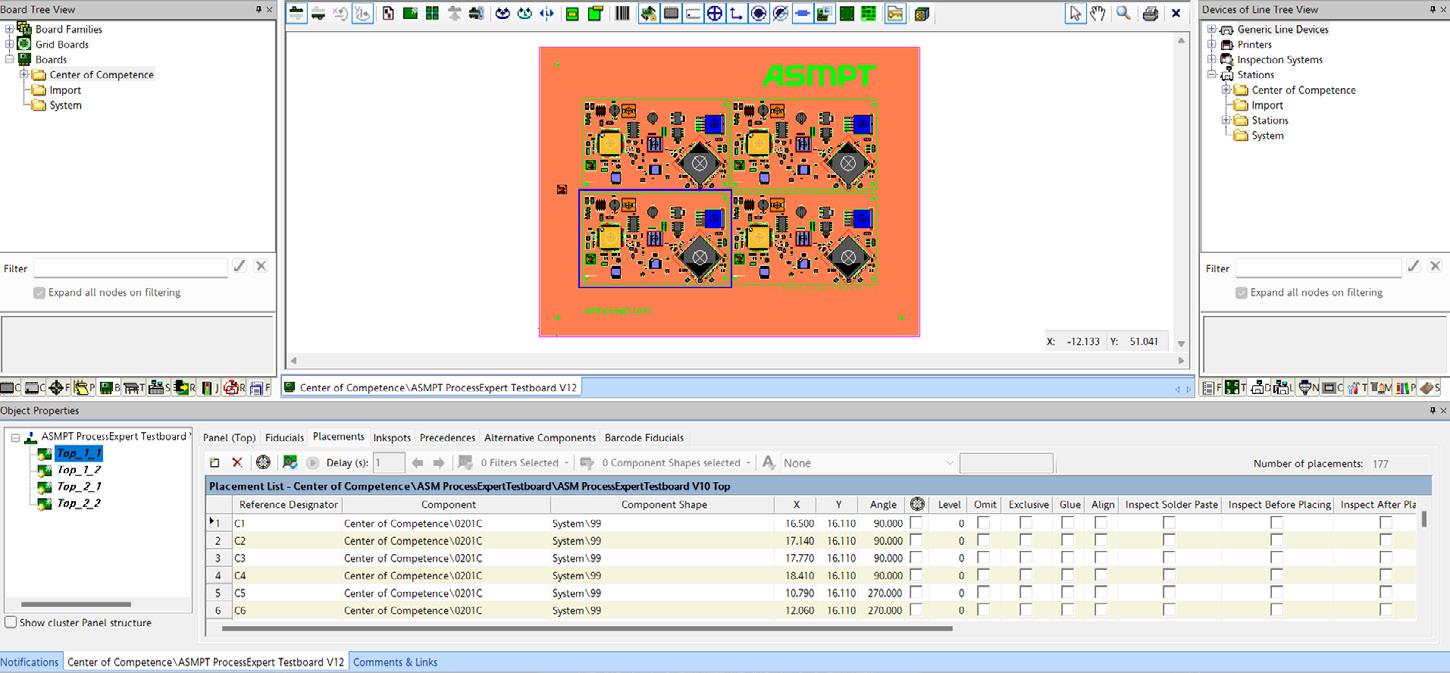Check Align for placement C4
This screenshot has width=1450, height=673.
tap(1101, 576)
